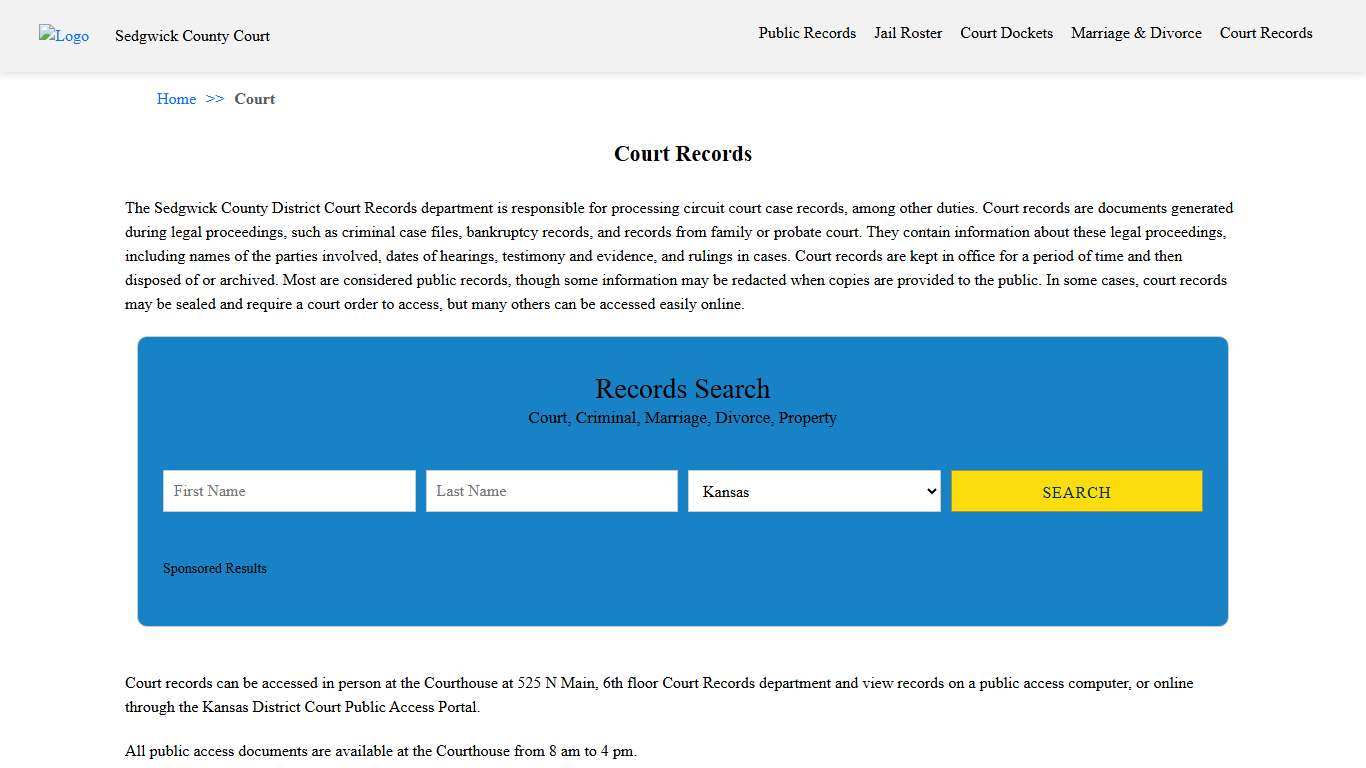The image size is (1366, 768).
Task: Click inside the Last Name field
Action: coord(551,491)
